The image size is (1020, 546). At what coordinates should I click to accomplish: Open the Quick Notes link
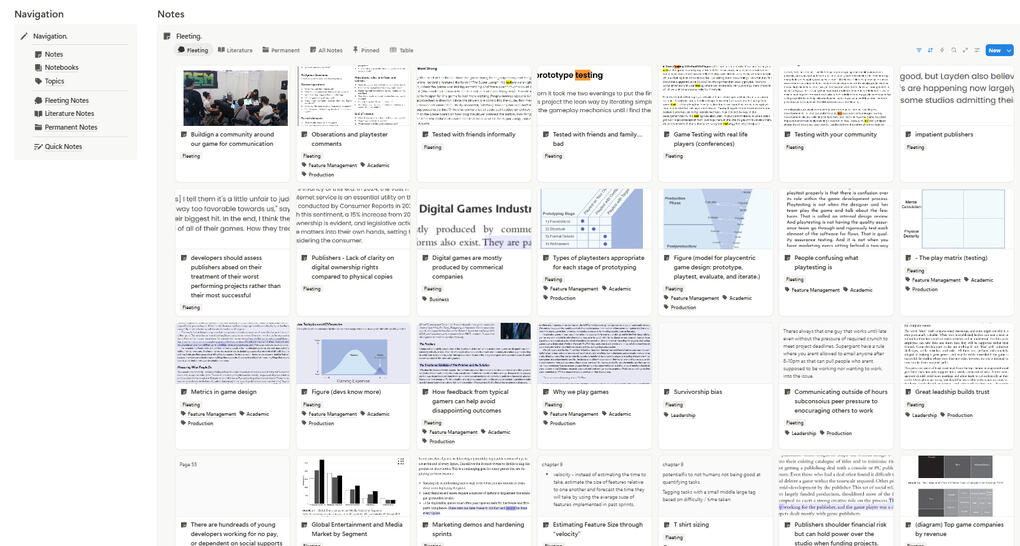click(x=63, y=147)
